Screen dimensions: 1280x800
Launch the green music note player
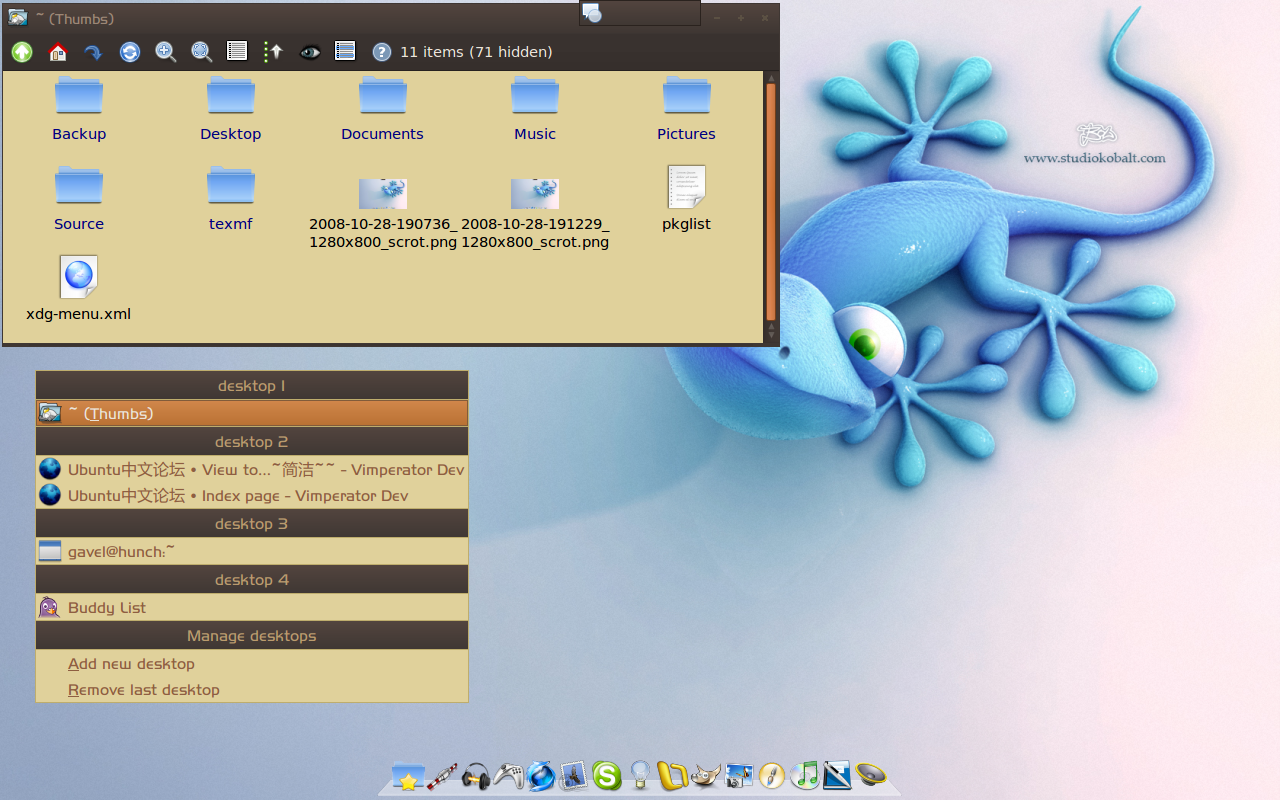tap(805, 776)
